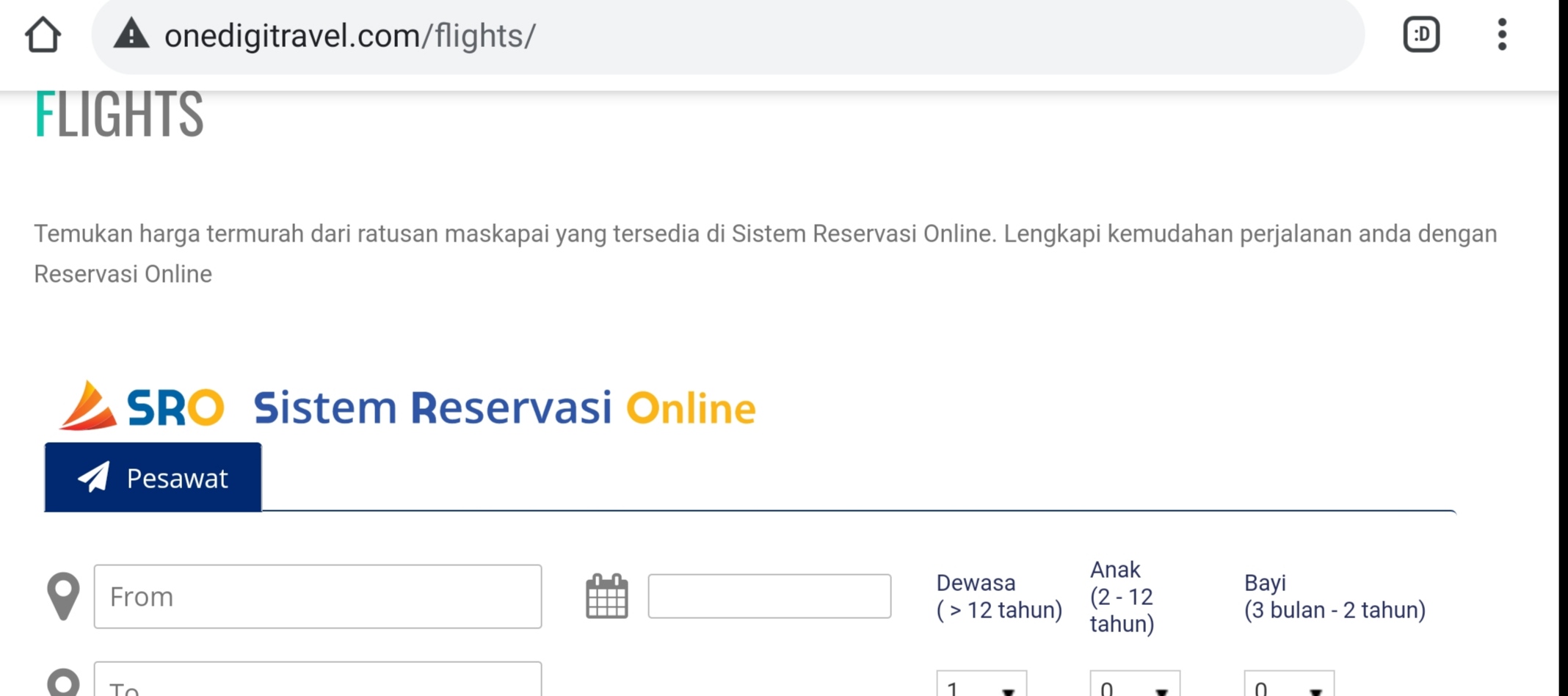1568x696 pixels.
Task: Click the departure date input field
Action: (769, 596)
